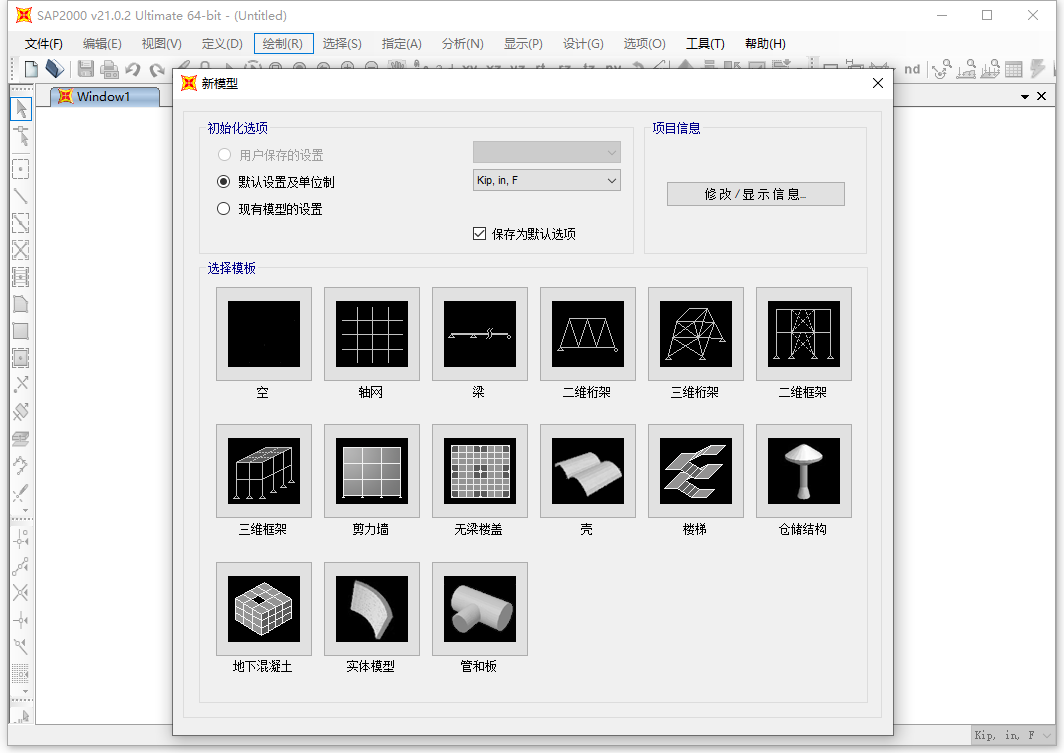Choose the 梁 beam template
This screenshot has width=1064, height=753.
[480, 334]
